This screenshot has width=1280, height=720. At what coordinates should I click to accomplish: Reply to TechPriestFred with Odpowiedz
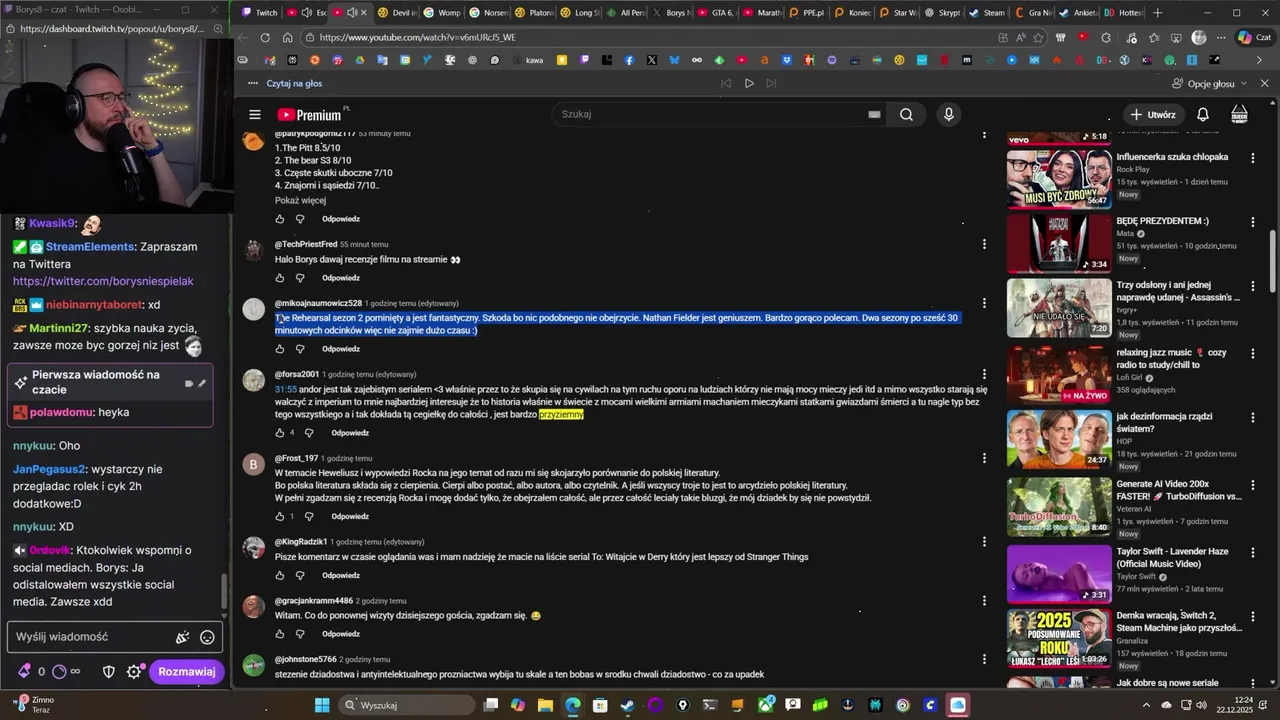341,278
